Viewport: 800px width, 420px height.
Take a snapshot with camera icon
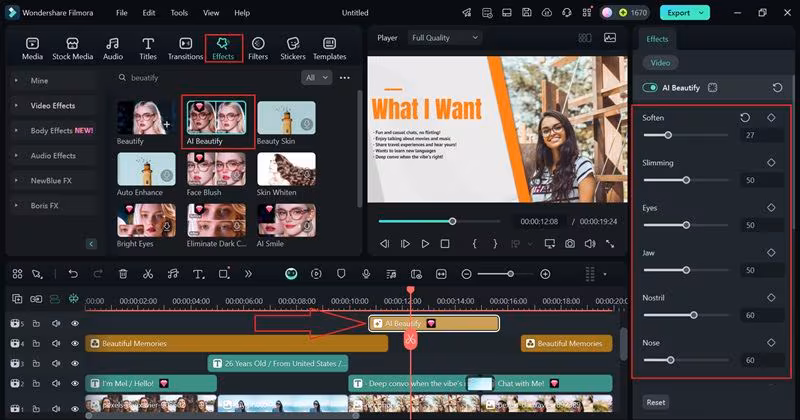pyautogui.click(x=569, y=244)
